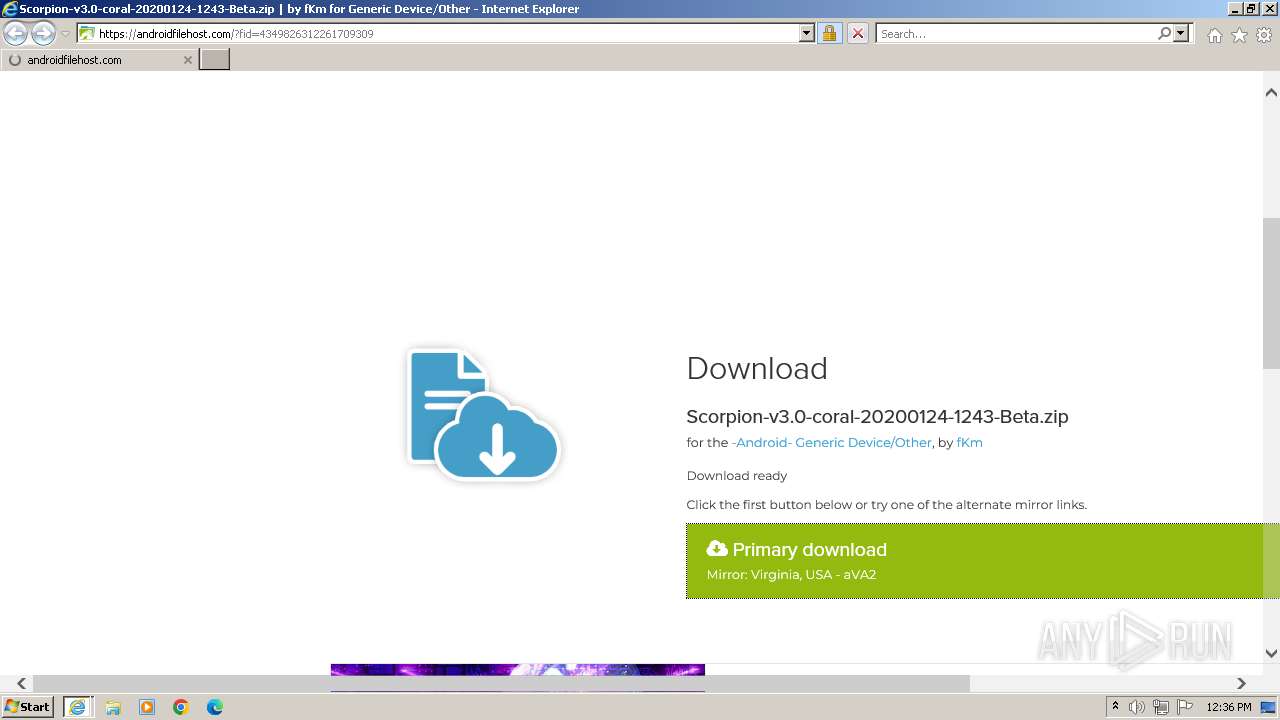This screenshot has height=720, width=1280.
Task: Launch Google Chrome from the taskbar
Action: coord(181,707)
